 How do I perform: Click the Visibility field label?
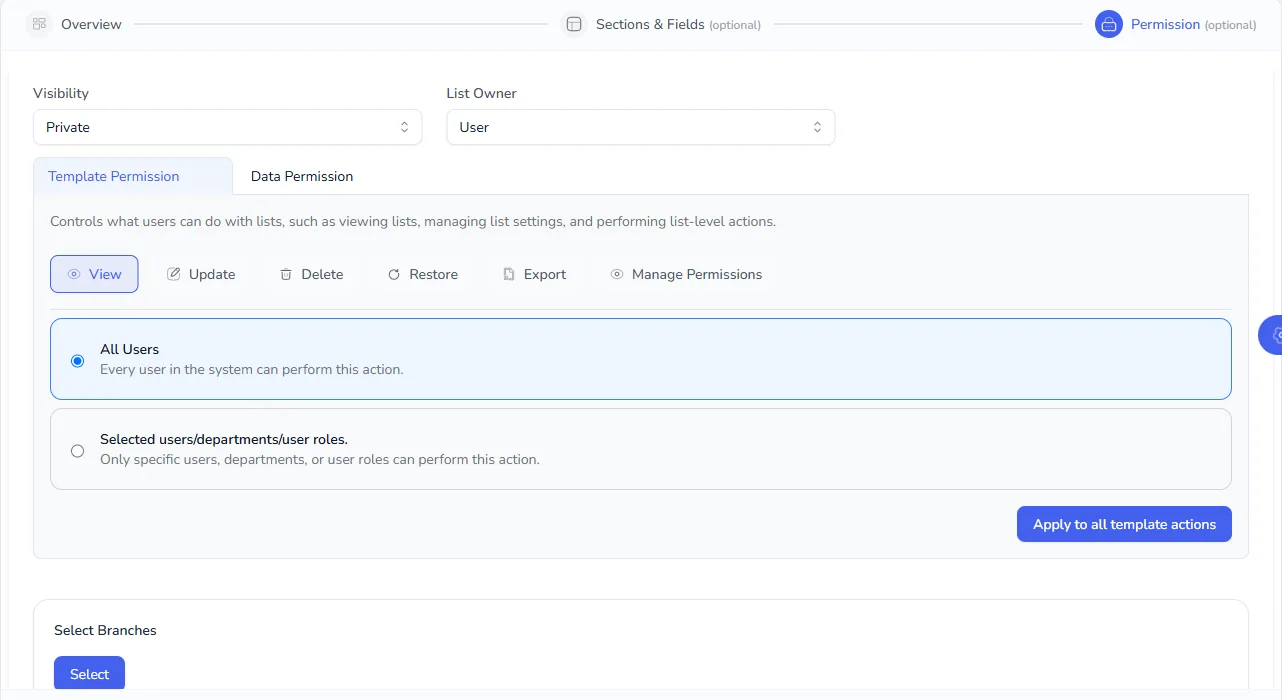tap(61, 93)
